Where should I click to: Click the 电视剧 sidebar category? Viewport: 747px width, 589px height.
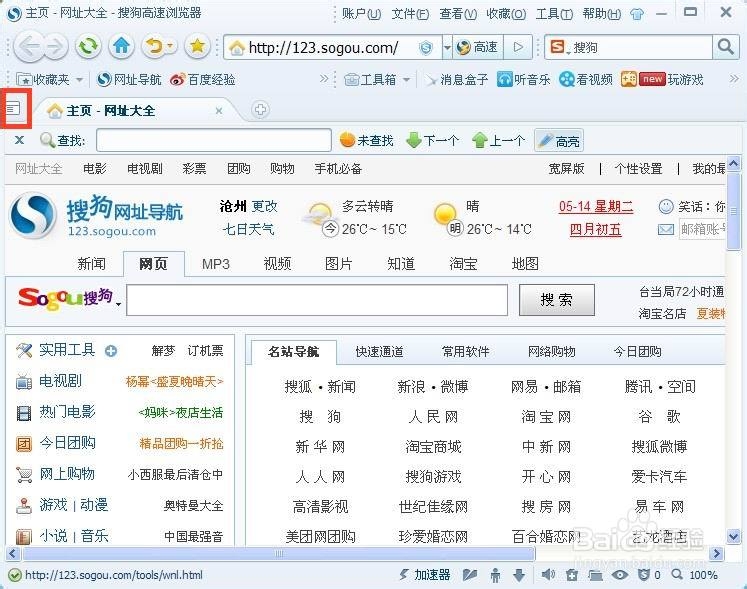pyautogui.click(x=60, y=381)
